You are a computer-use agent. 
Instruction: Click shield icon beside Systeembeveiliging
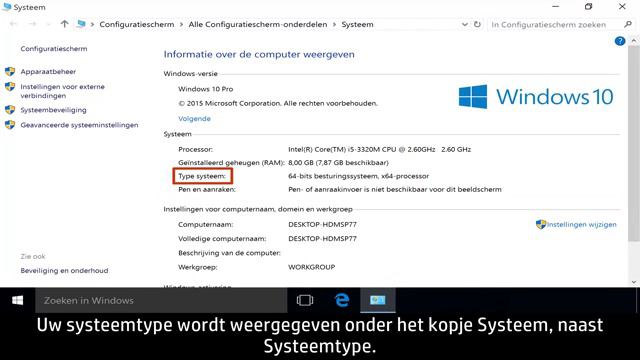click(x=10, y=110)
